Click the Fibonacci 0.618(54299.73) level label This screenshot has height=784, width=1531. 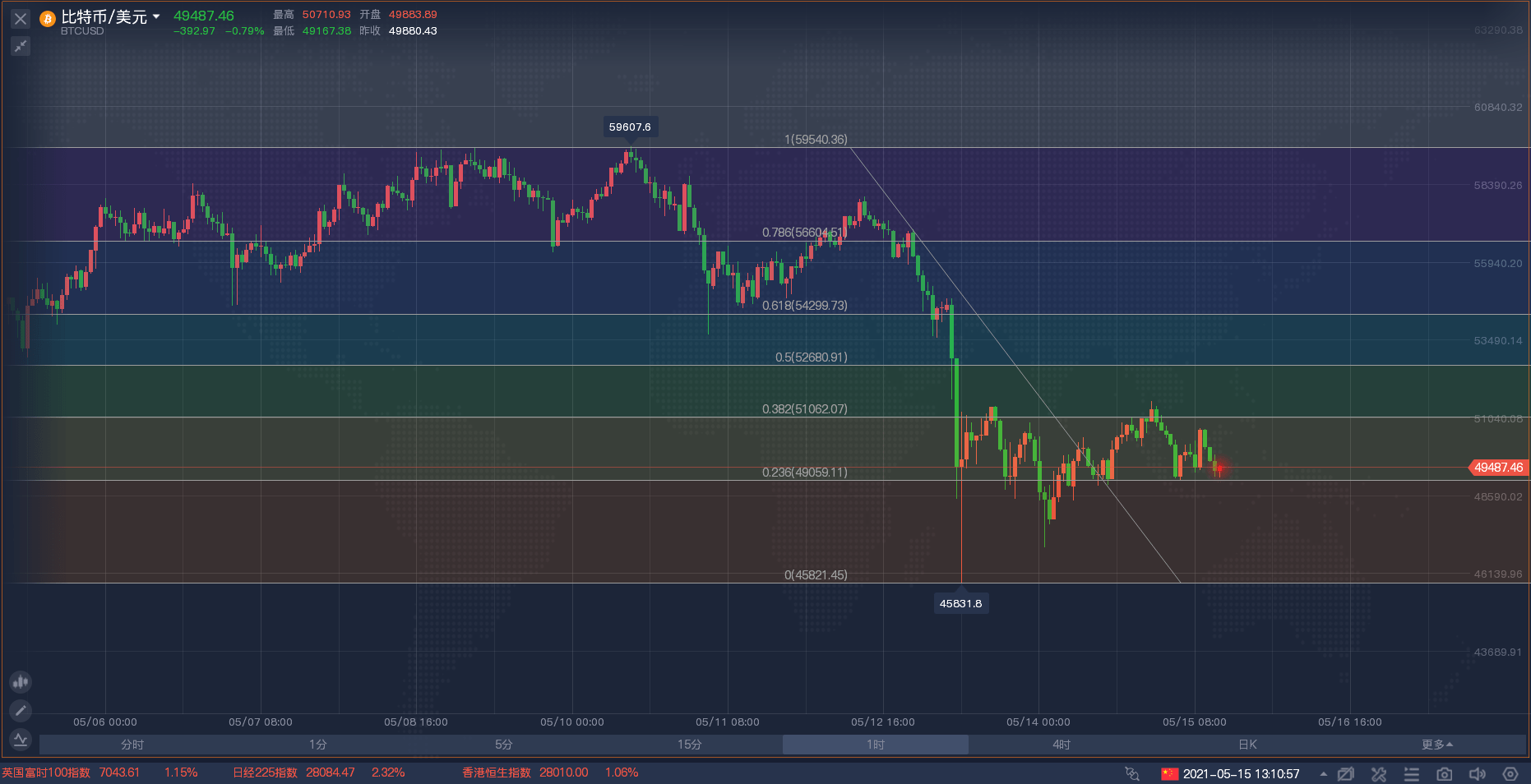(x=805, y=306)
